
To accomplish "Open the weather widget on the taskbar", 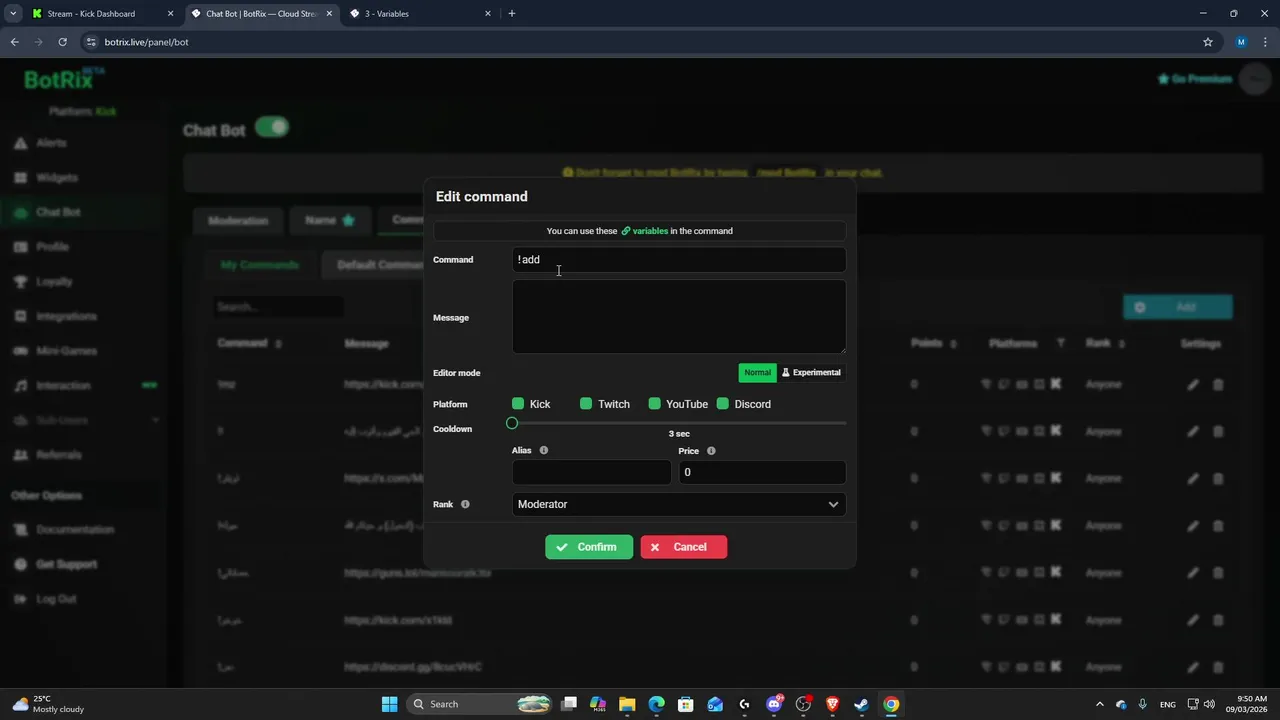I will click(48, 704).
